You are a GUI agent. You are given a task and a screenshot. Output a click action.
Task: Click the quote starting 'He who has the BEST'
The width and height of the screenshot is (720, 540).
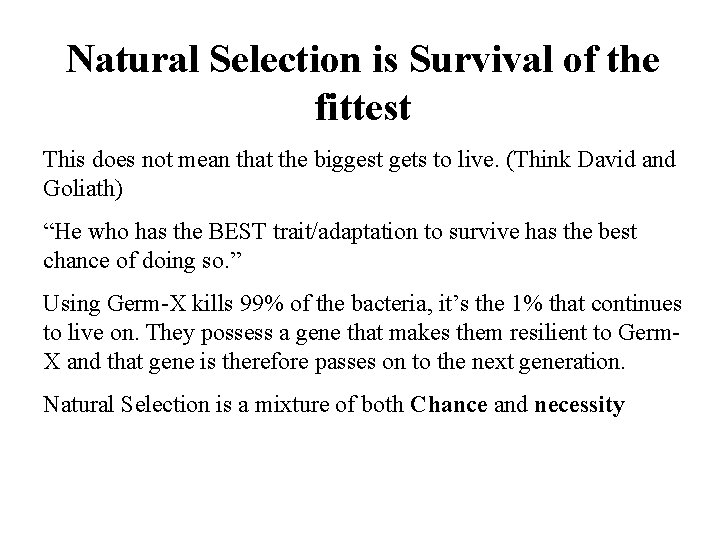pyautogui.click(x=340, y=246)
